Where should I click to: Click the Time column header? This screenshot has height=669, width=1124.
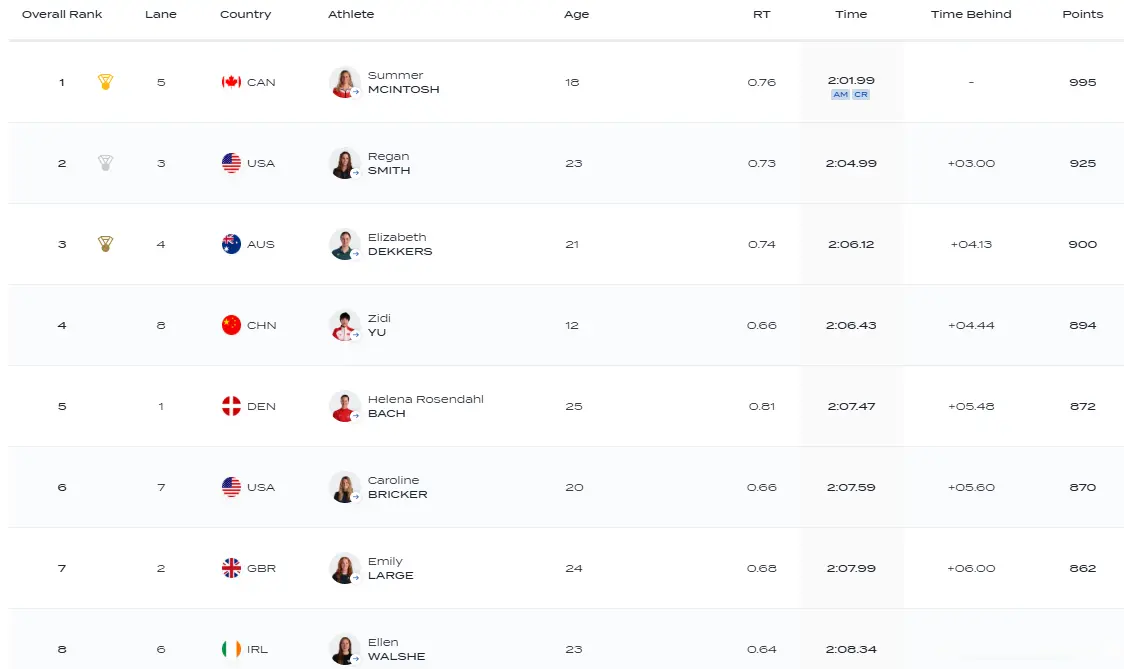851,15
